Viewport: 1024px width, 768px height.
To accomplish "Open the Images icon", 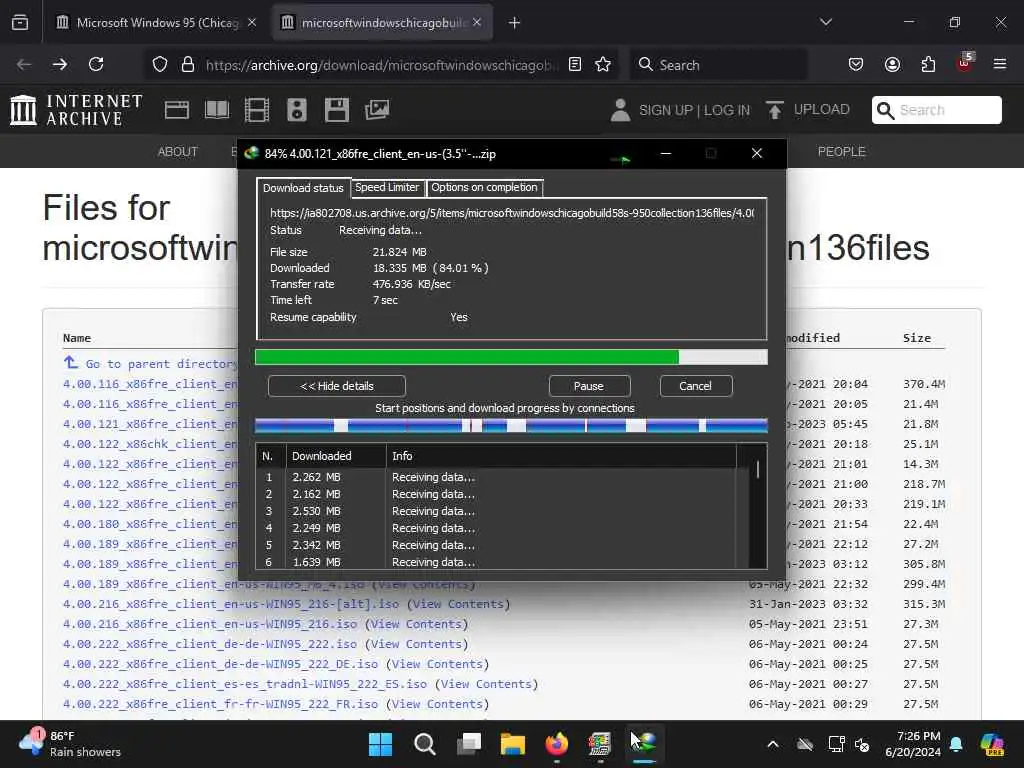I will [x=377, y=110].
